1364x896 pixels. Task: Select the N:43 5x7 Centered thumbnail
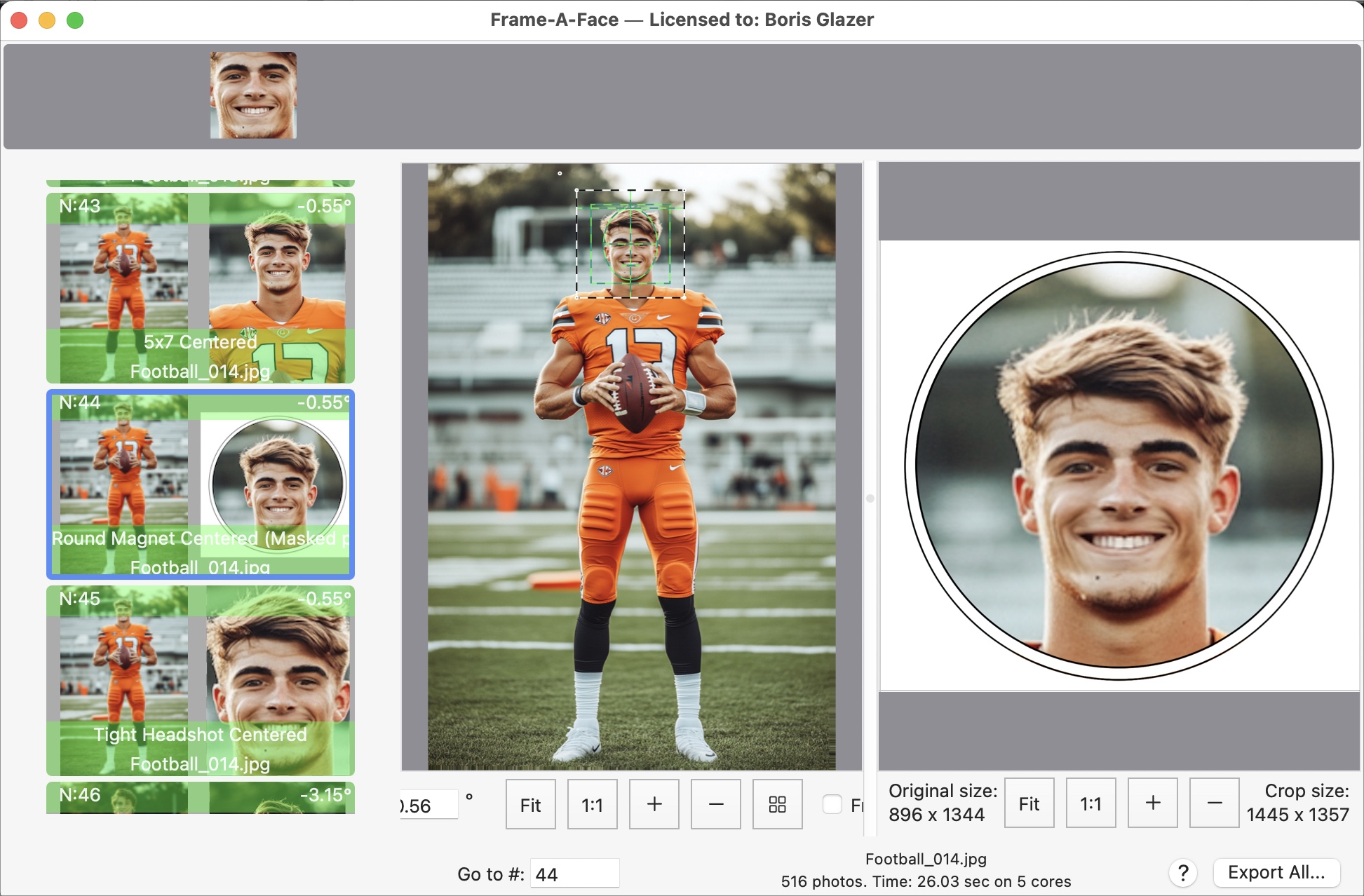[200, 288]
